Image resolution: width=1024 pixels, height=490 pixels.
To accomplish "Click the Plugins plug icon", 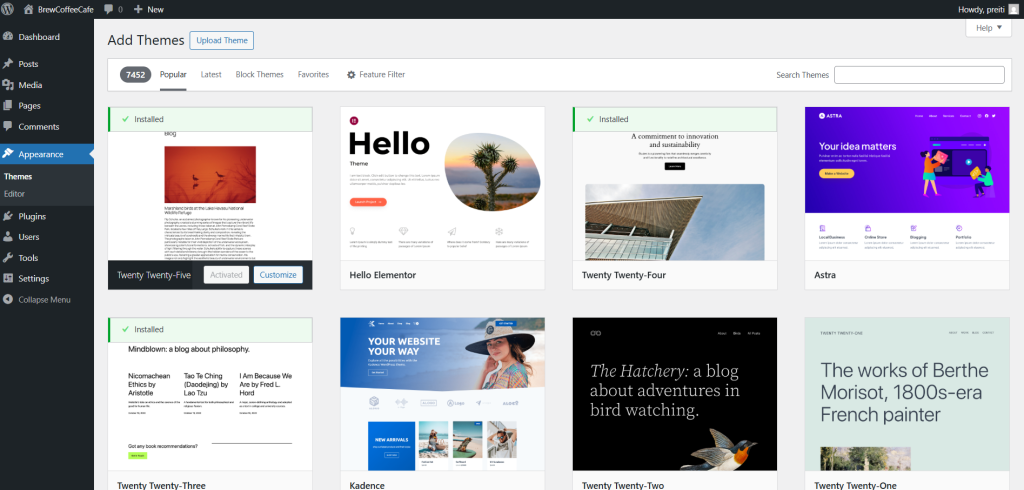I will (8, 216).
